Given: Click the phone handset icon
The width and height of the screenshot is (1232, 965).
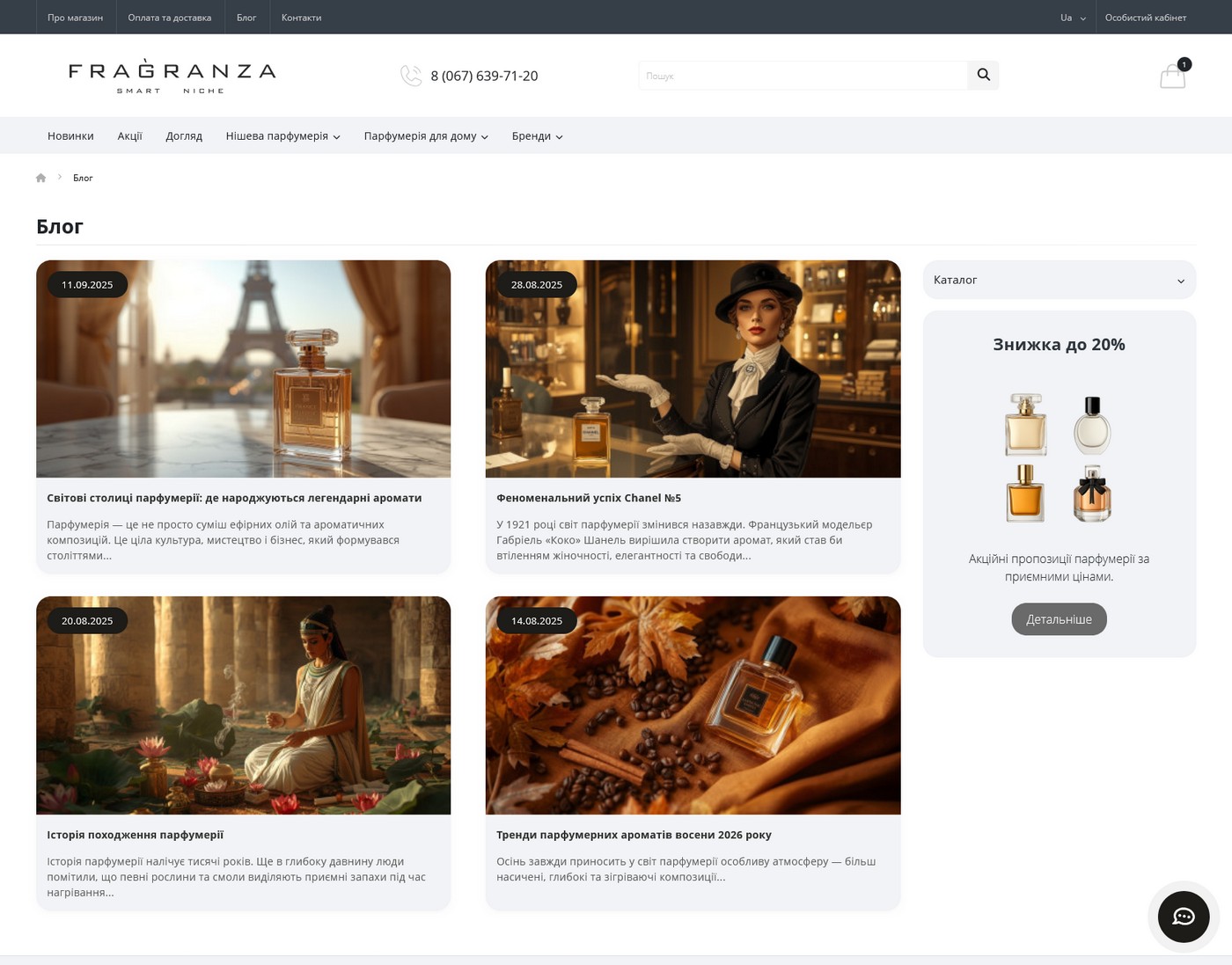Looking at the screenshot, I should pos(411,76).
